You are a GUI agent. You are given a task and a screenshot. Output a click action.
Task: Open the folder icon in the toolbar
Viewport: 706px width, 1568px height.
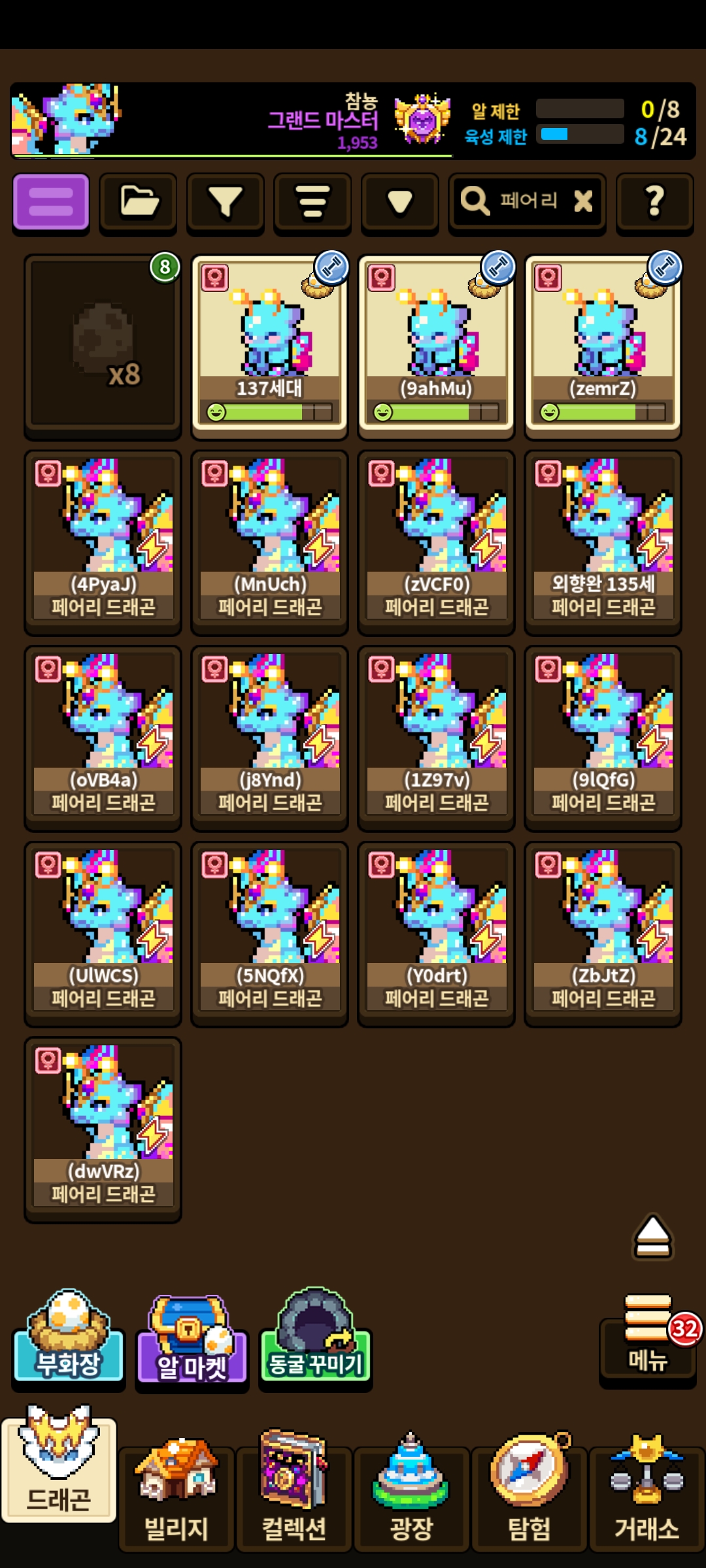(x=138, y=202)
